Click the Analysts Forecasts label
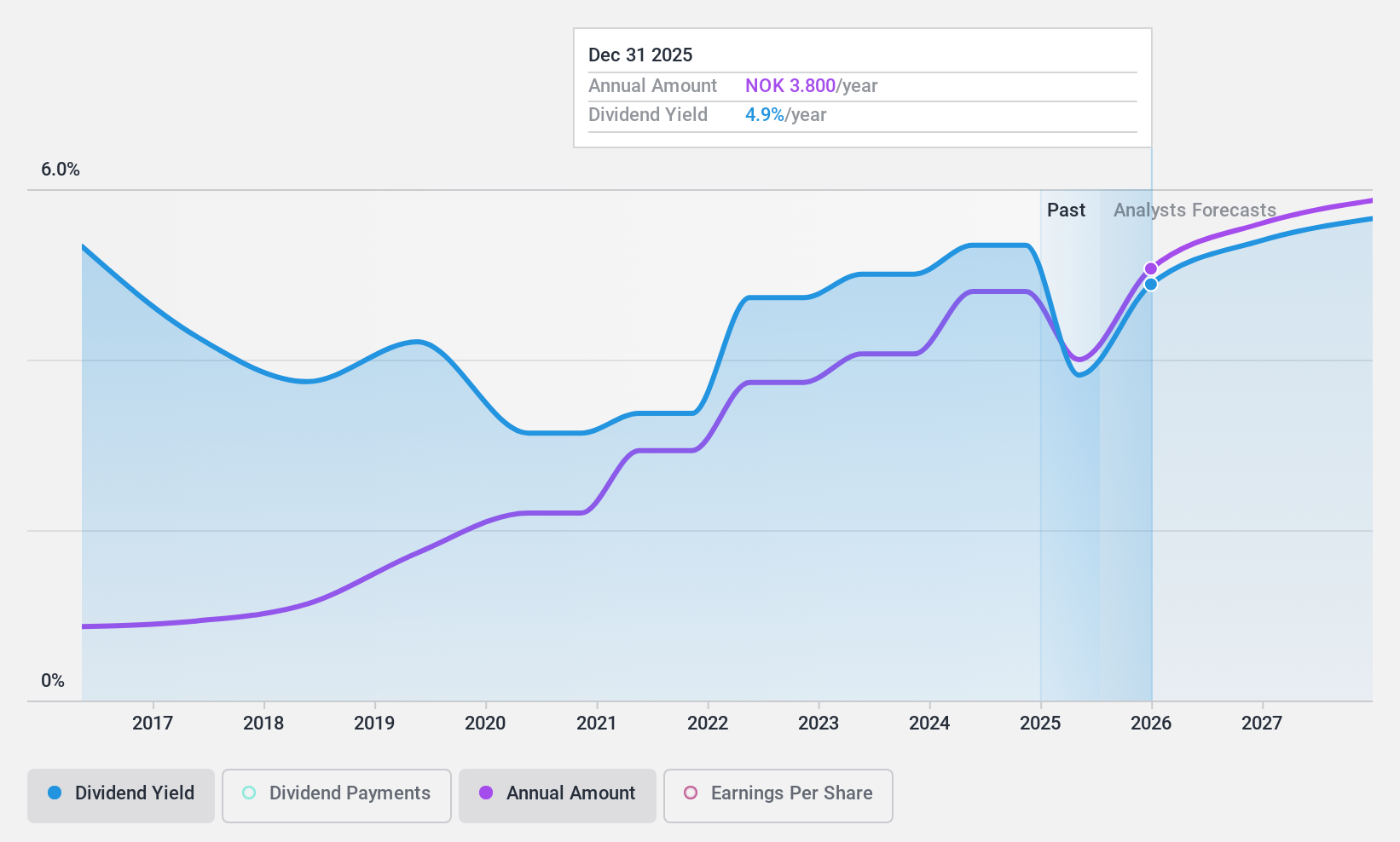The image size is (1400, 842). tap(1195, 210)
